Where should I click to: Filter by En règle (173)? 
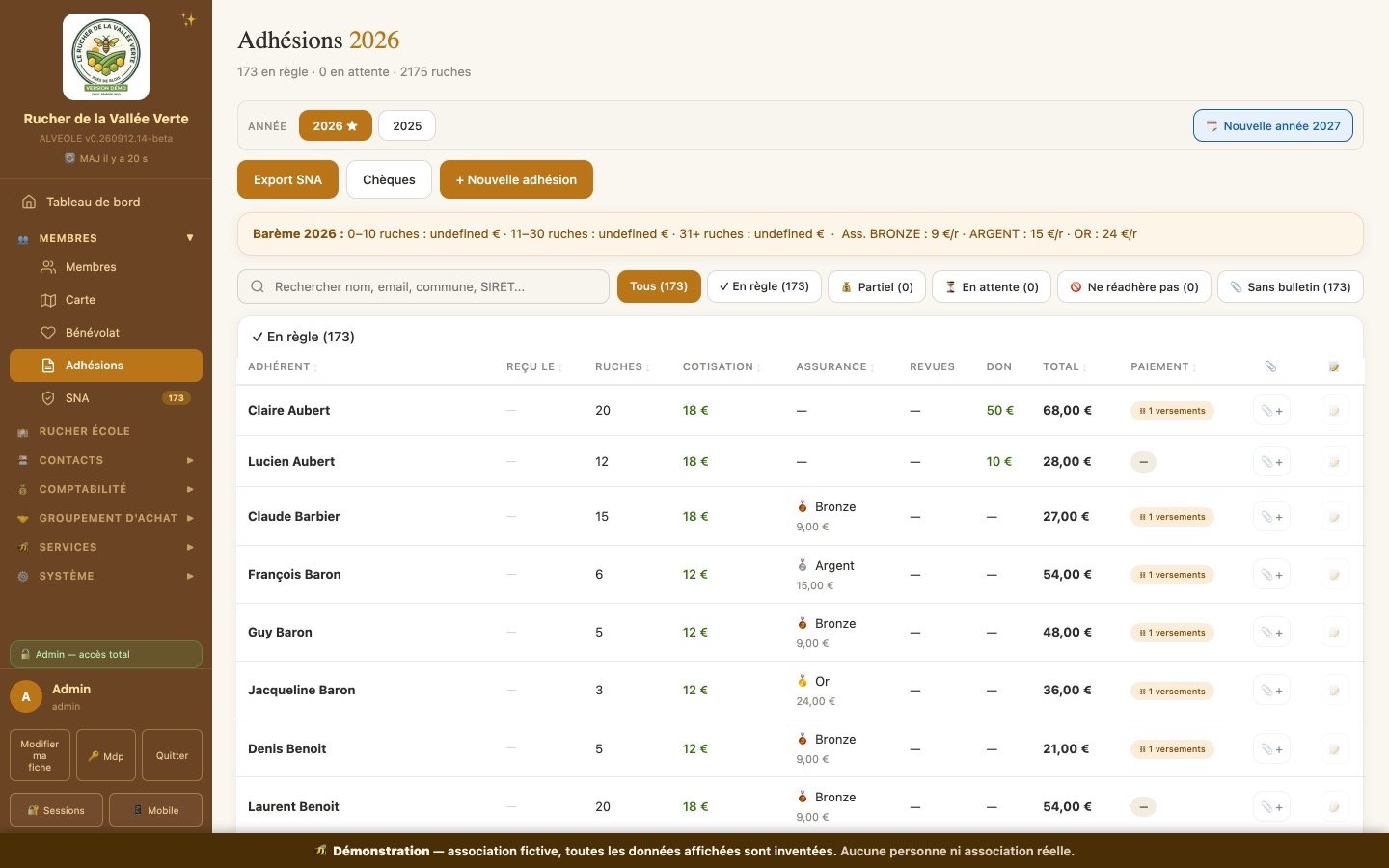point(764,286)
